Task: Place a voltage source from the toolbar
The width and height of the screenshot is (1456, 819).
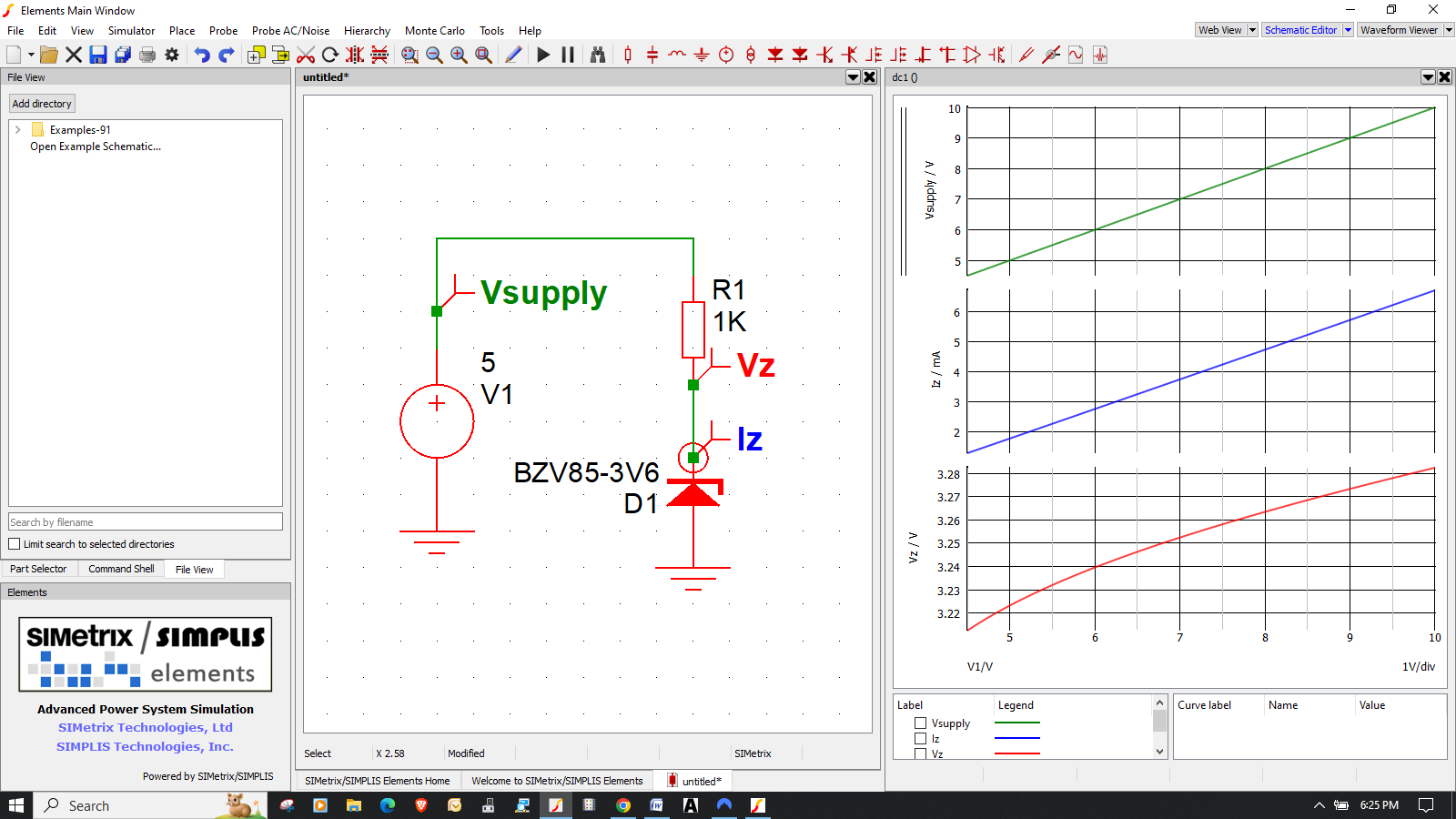Action: (x=726, y=55)
